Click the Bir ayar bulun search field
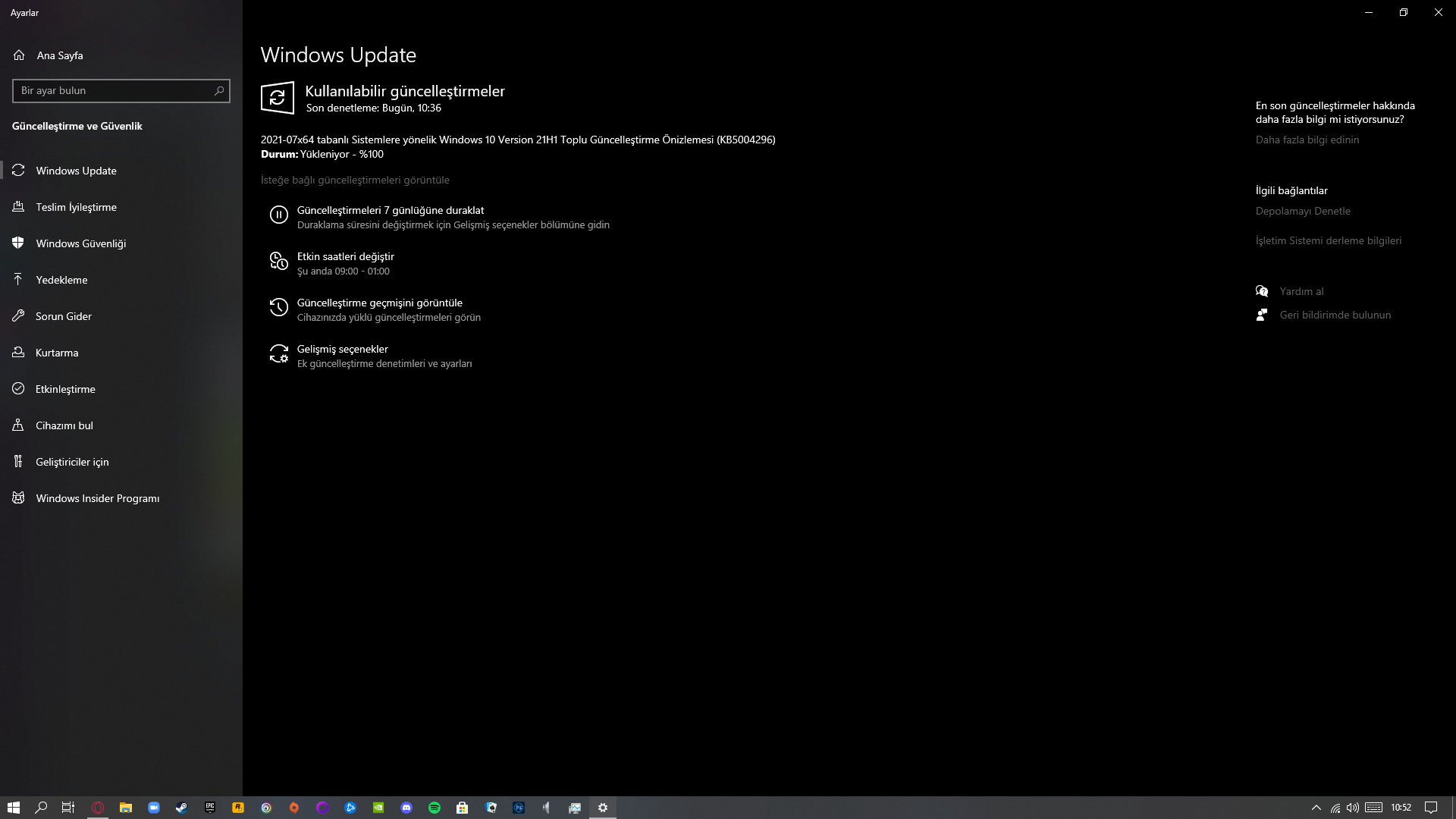Viewport: 1456px width, 819px height. 114,91
